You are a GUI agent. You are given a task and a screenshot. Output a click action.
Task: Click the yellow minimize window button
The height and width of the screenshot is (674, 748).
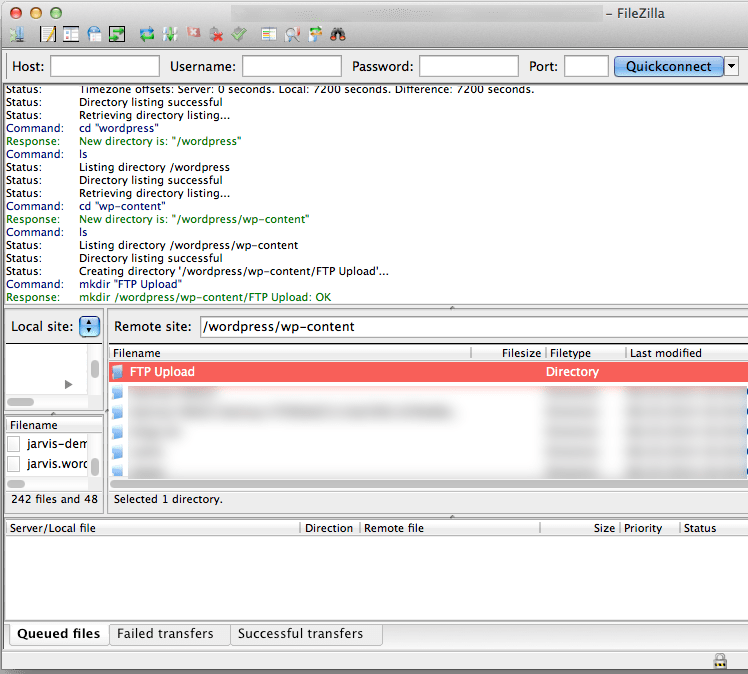pos(36,13)
